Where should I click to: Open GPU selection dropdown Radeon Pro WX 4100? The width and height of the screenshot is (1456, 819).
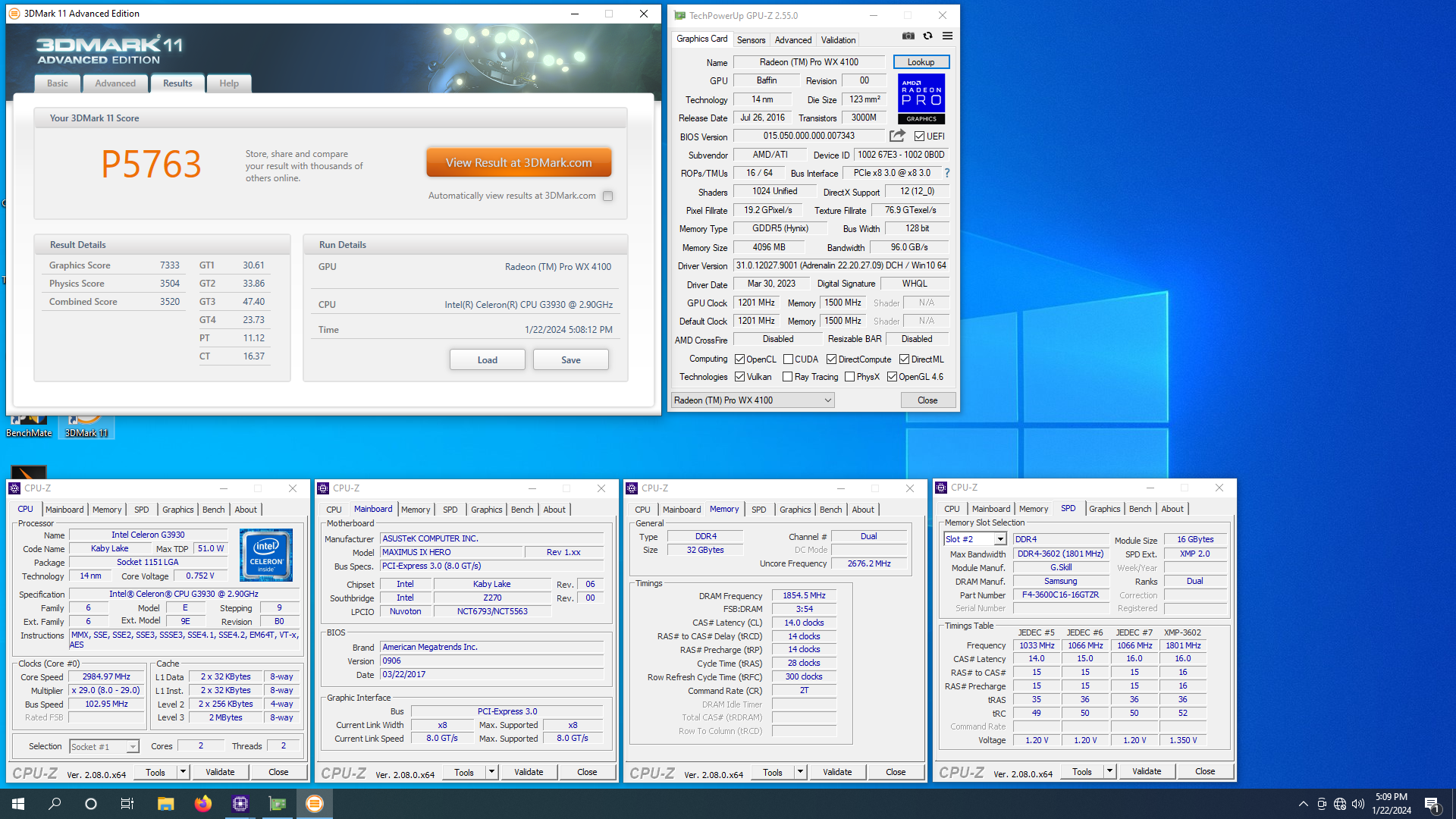753,400
